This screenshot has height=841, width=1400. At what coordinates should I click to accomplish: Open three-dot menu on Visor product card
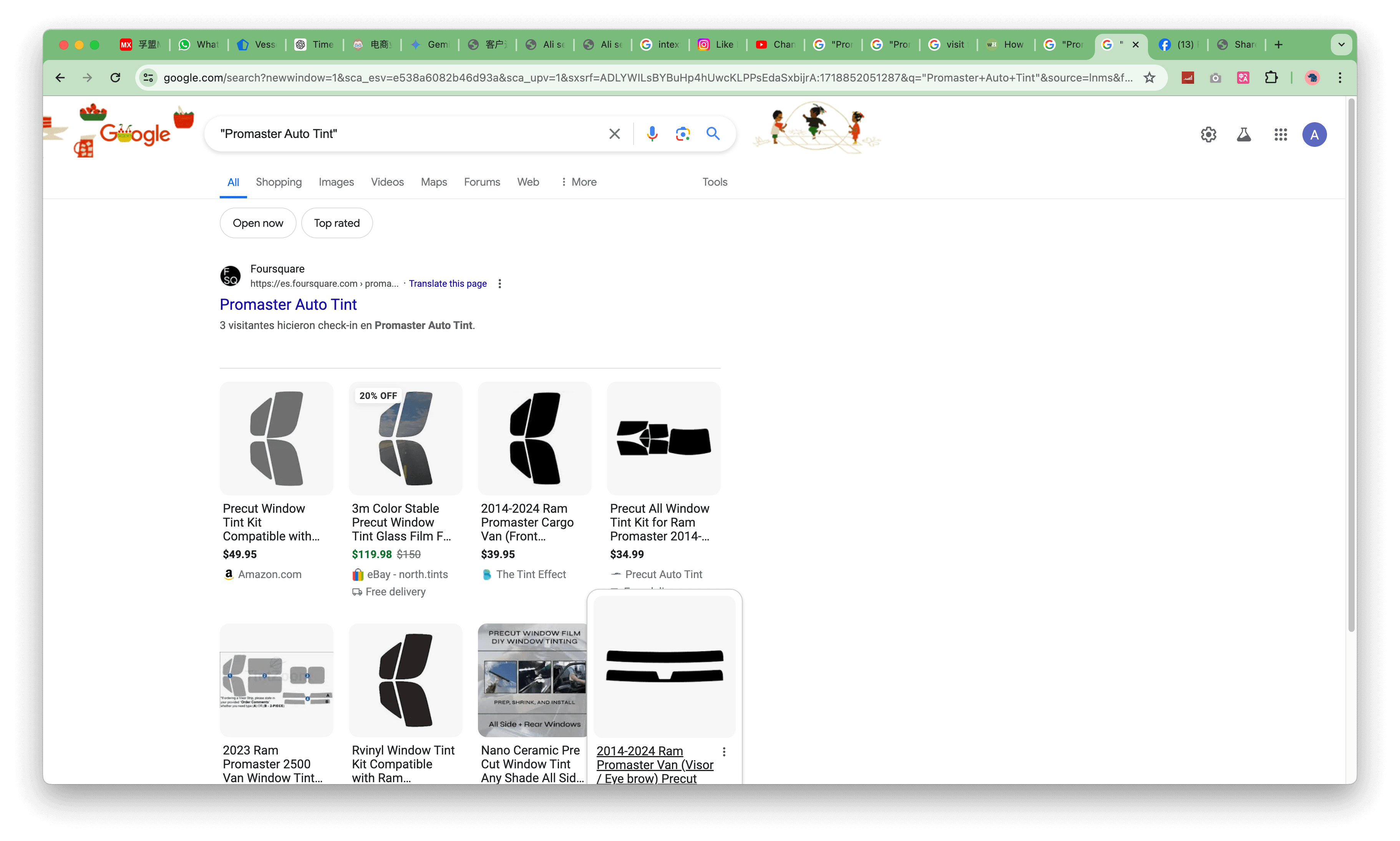[724, 751]
